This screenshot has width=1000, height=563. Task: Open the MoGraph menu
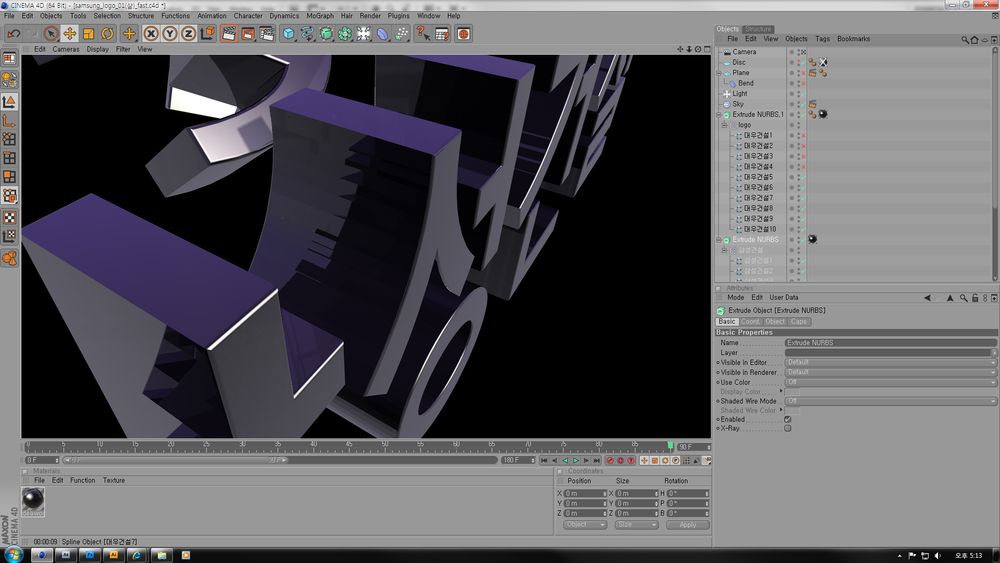tap(320, 16)
